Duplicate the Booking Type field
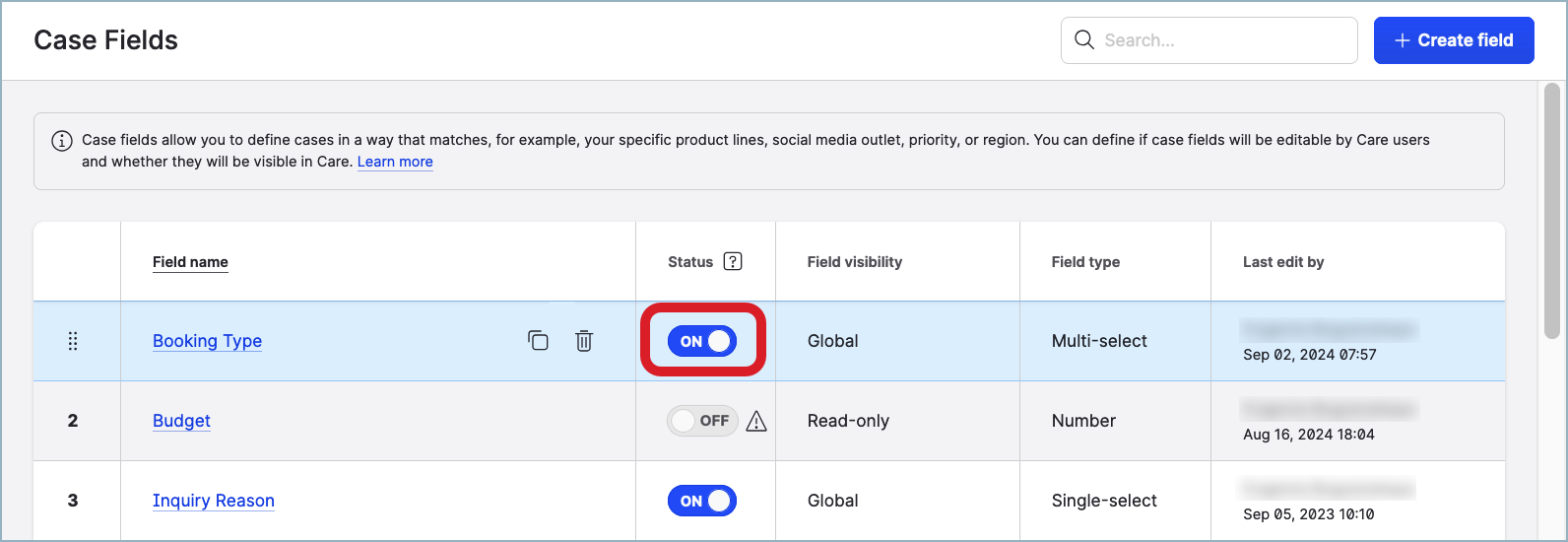This screenshot has height=542, width=1568. [538, 341]
